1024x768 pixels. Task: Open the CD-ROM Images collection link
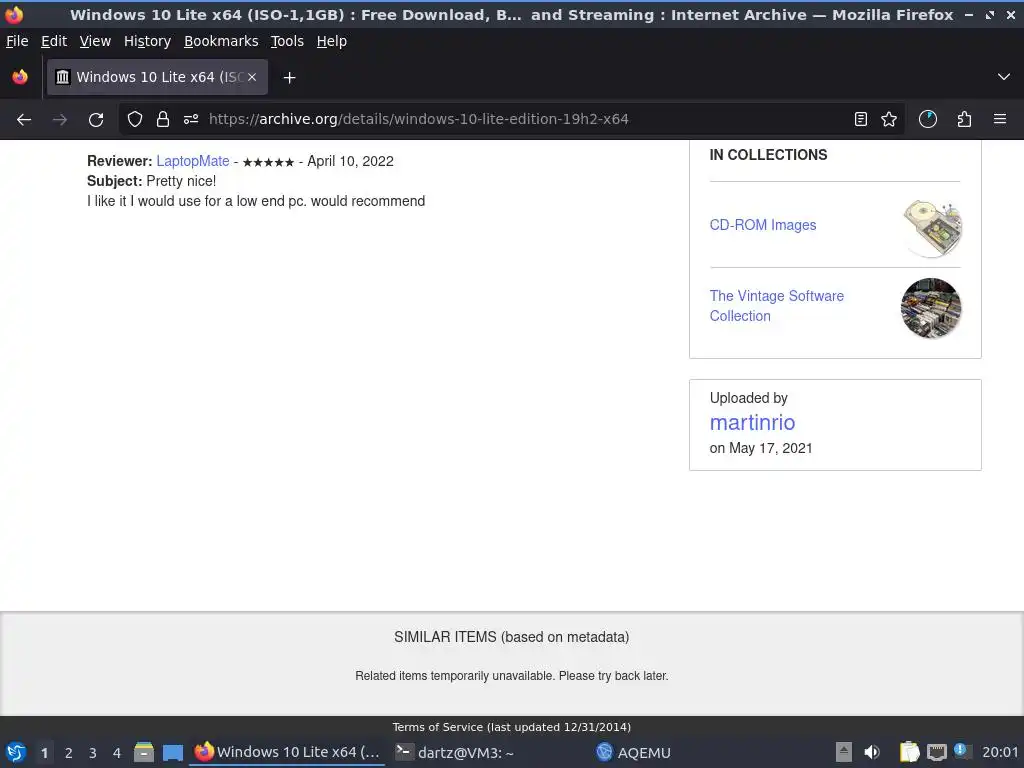tap(763, 225)
